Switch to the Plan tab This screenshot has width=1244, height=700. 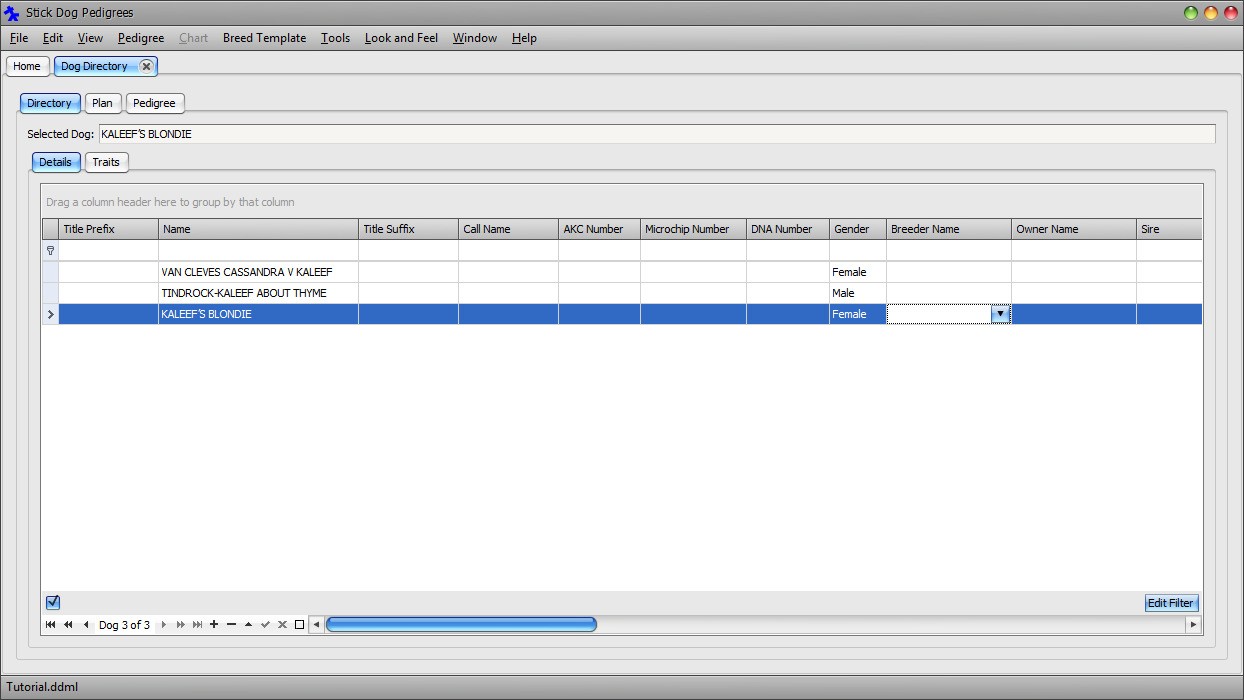point(102,102)
